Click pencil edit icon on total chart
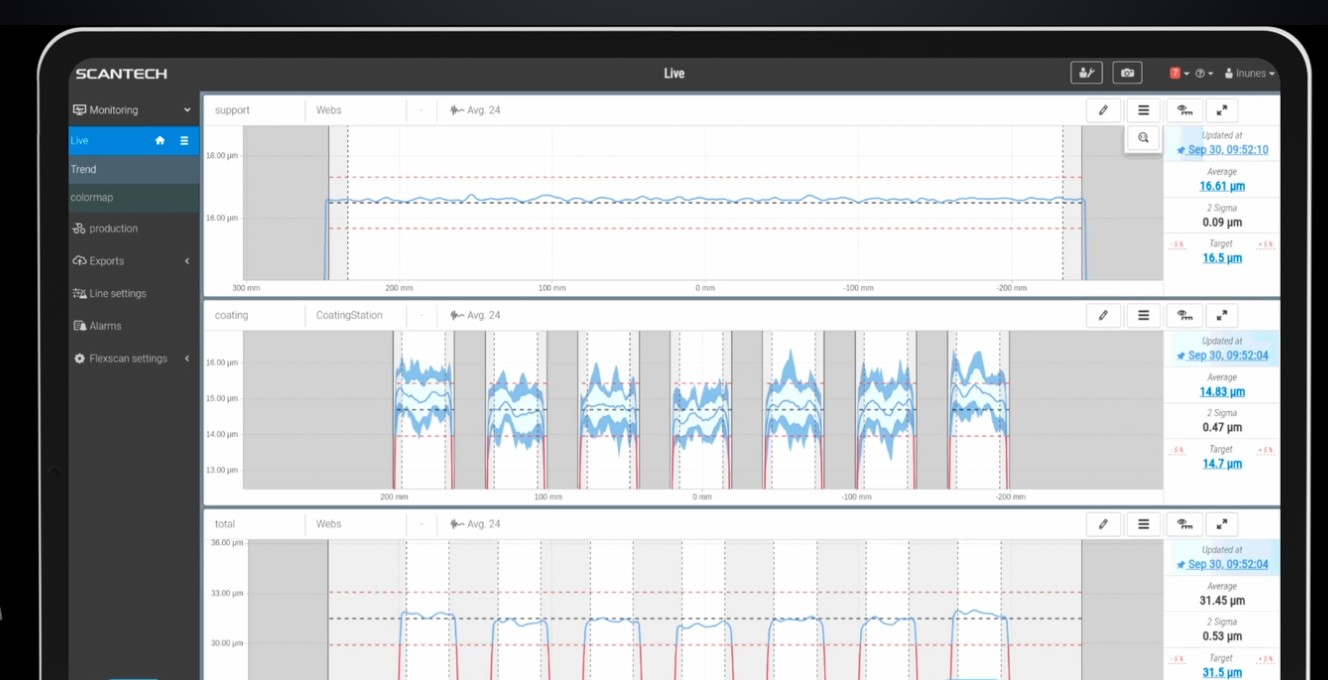 tap(1103, 524)
